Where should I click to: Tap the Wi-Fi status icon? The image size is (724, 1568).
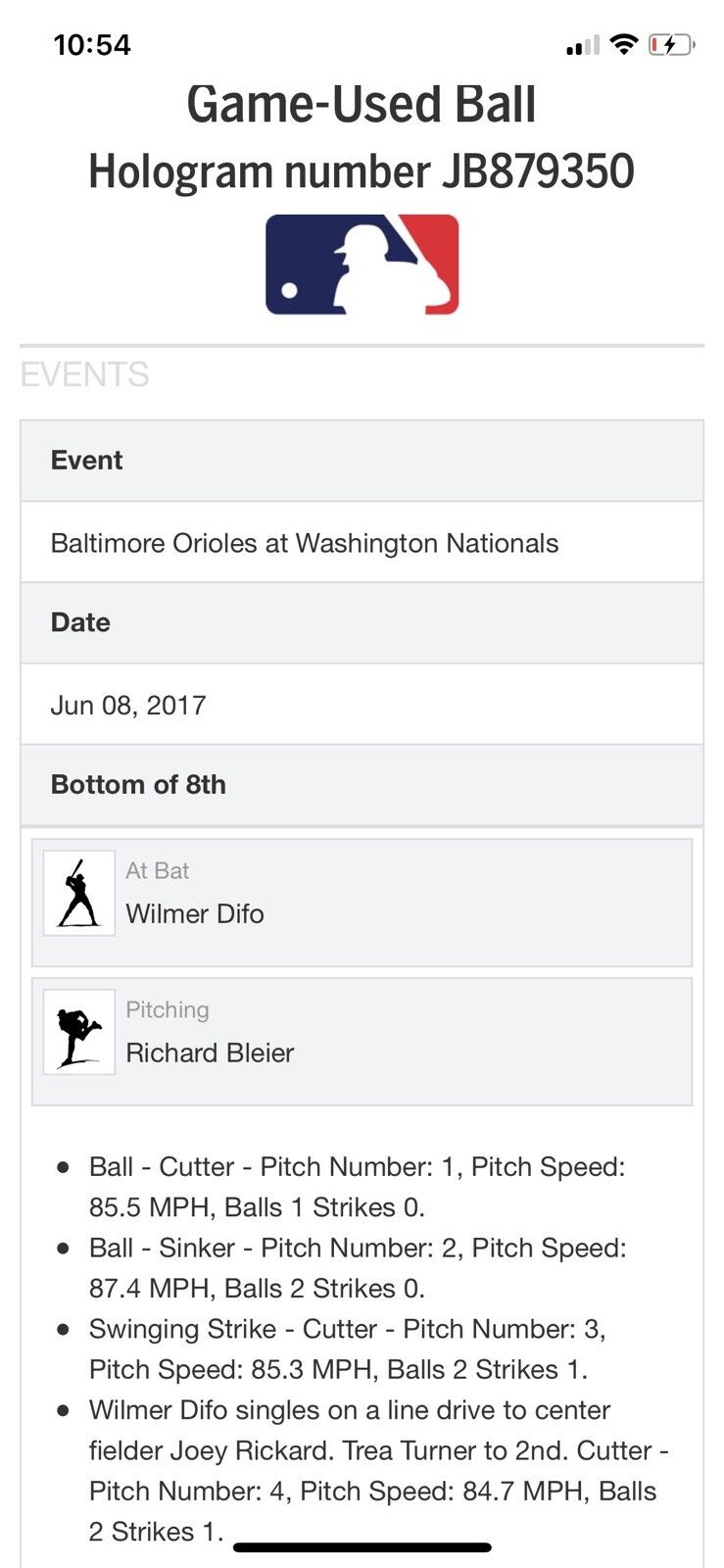click(x=623, y=44)
